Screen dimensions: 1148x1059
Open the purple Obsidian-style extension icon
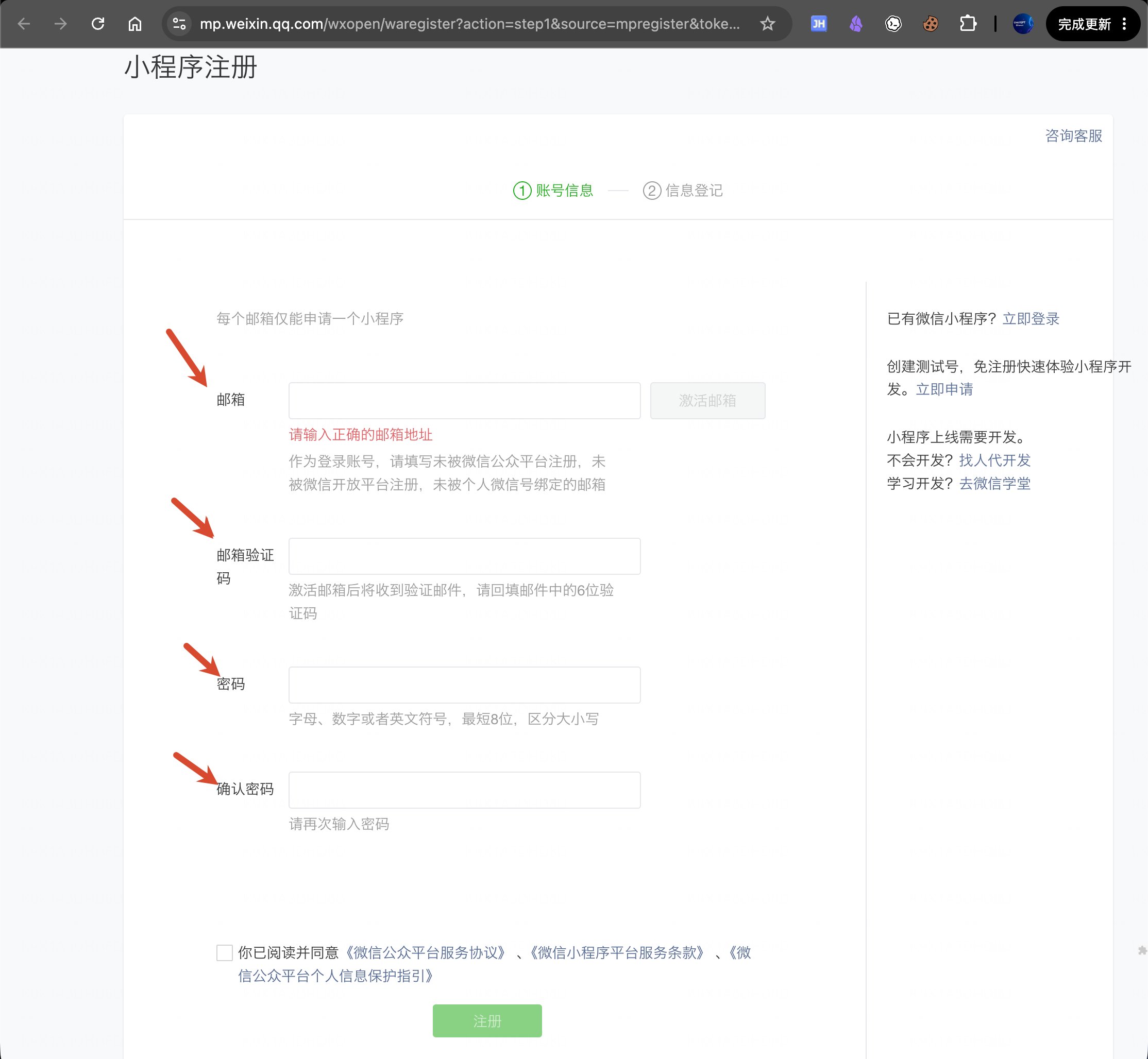coord(856,24)
